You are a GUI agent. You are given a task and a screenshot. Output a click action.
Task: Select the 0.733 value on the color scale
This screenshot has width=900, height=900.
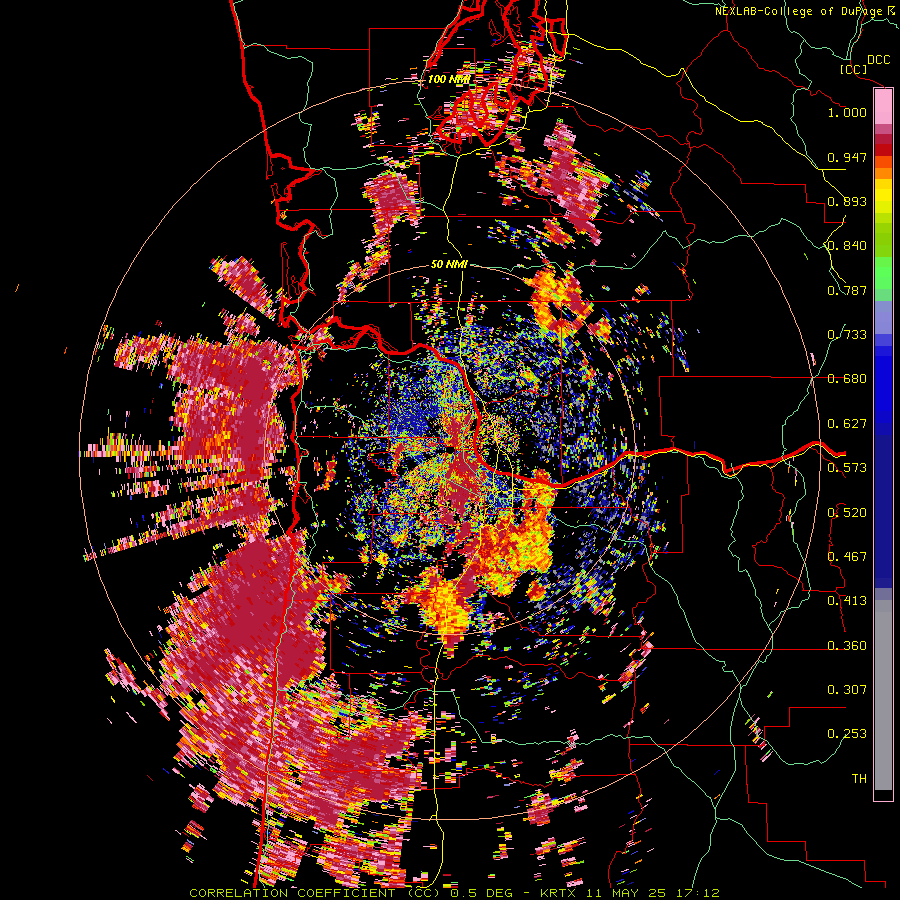(847, 335)
